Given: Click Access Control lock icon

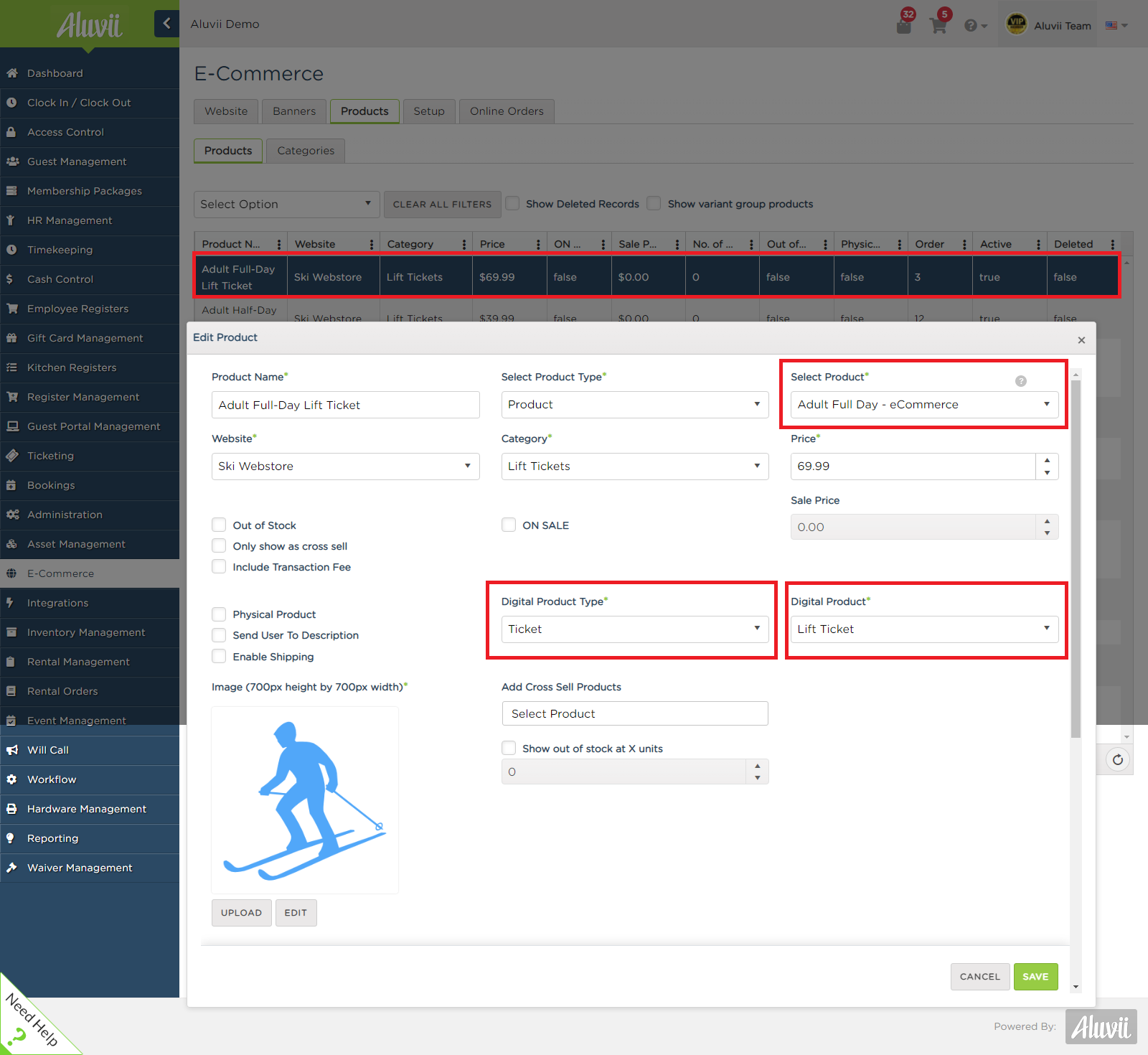Looking at the screenshot, I should tap(11, 132).
